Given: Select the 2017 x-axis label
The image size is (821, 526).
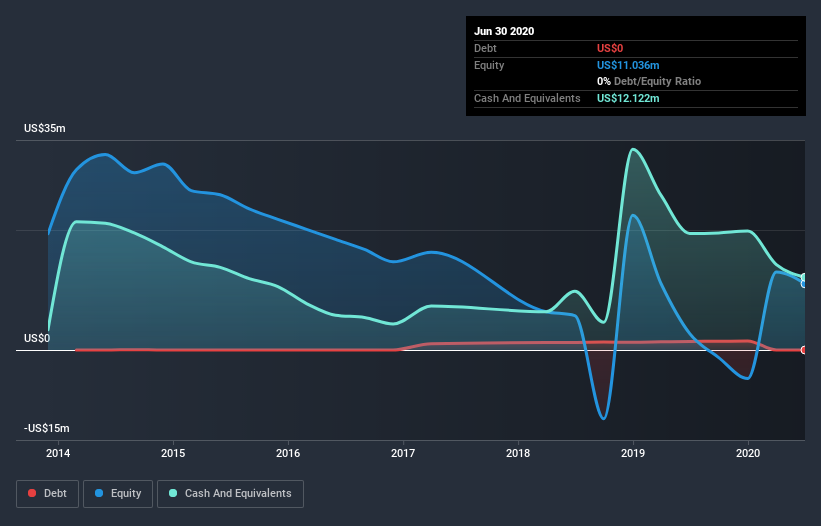Looking at the screenshot, I should click(x=403, y=453).
